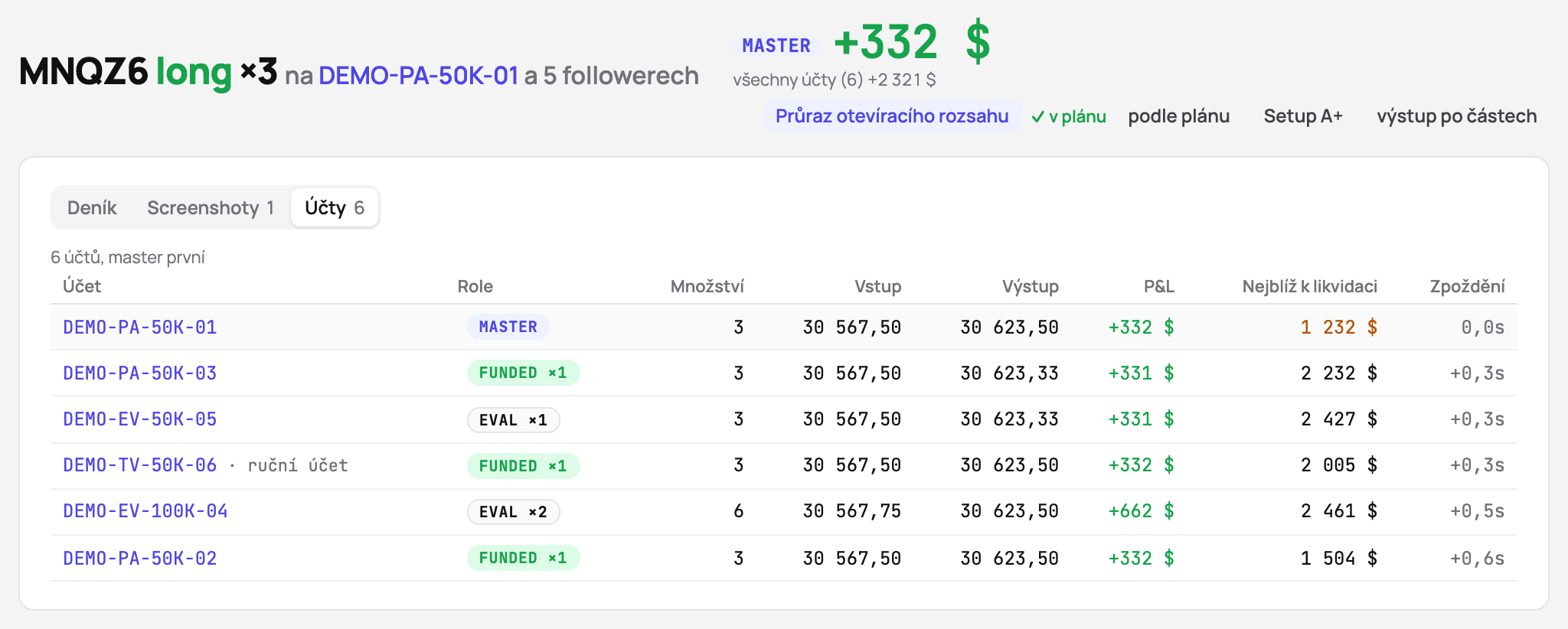Click the 'výstup po částech' tag
The width and height of the screenshot is (1568, 629).
1457,116
